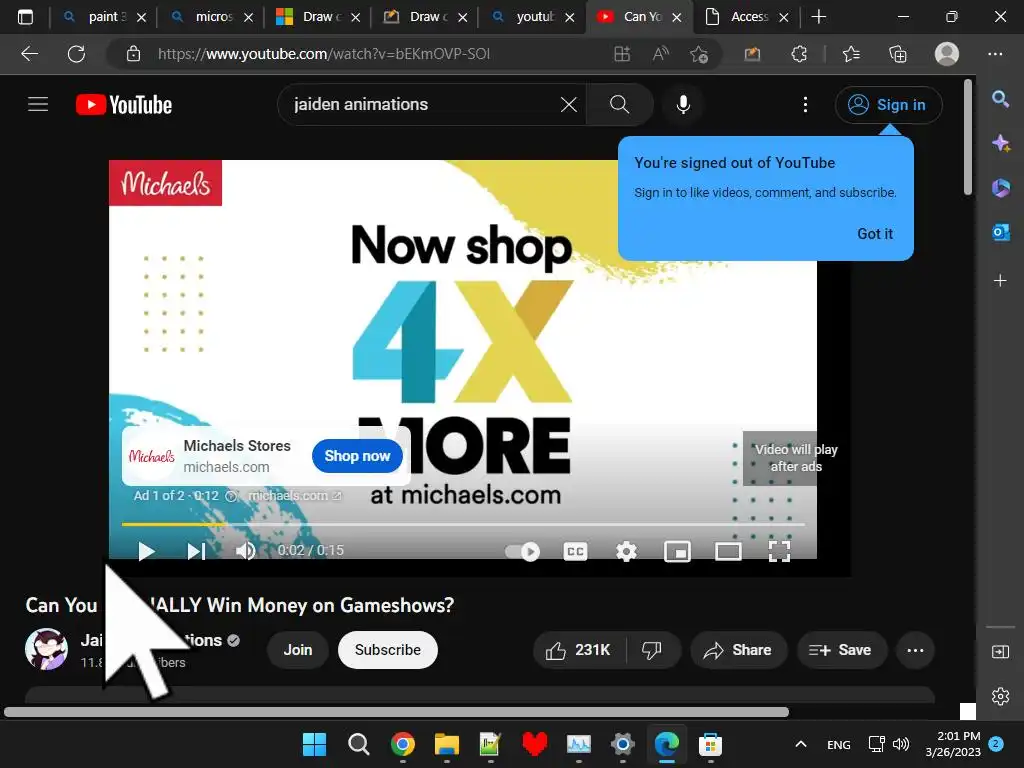Click the horizontal page scrollbar
Screen dimensions: 1024x768
(x=396, y=712)
